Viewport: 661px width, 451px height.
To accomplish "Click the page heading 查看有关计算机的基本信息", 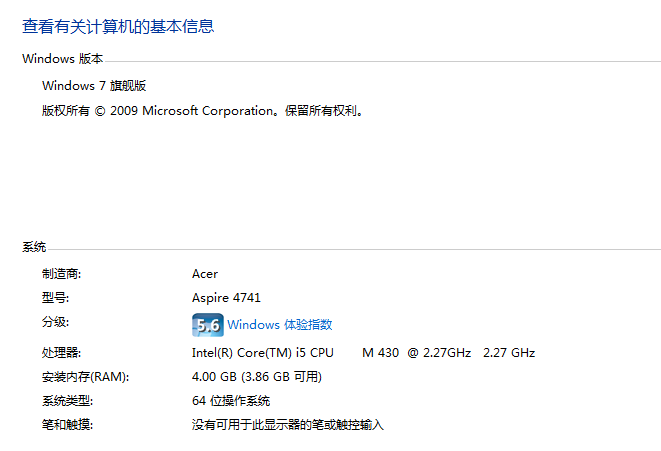I will click(x=118, y=26).
